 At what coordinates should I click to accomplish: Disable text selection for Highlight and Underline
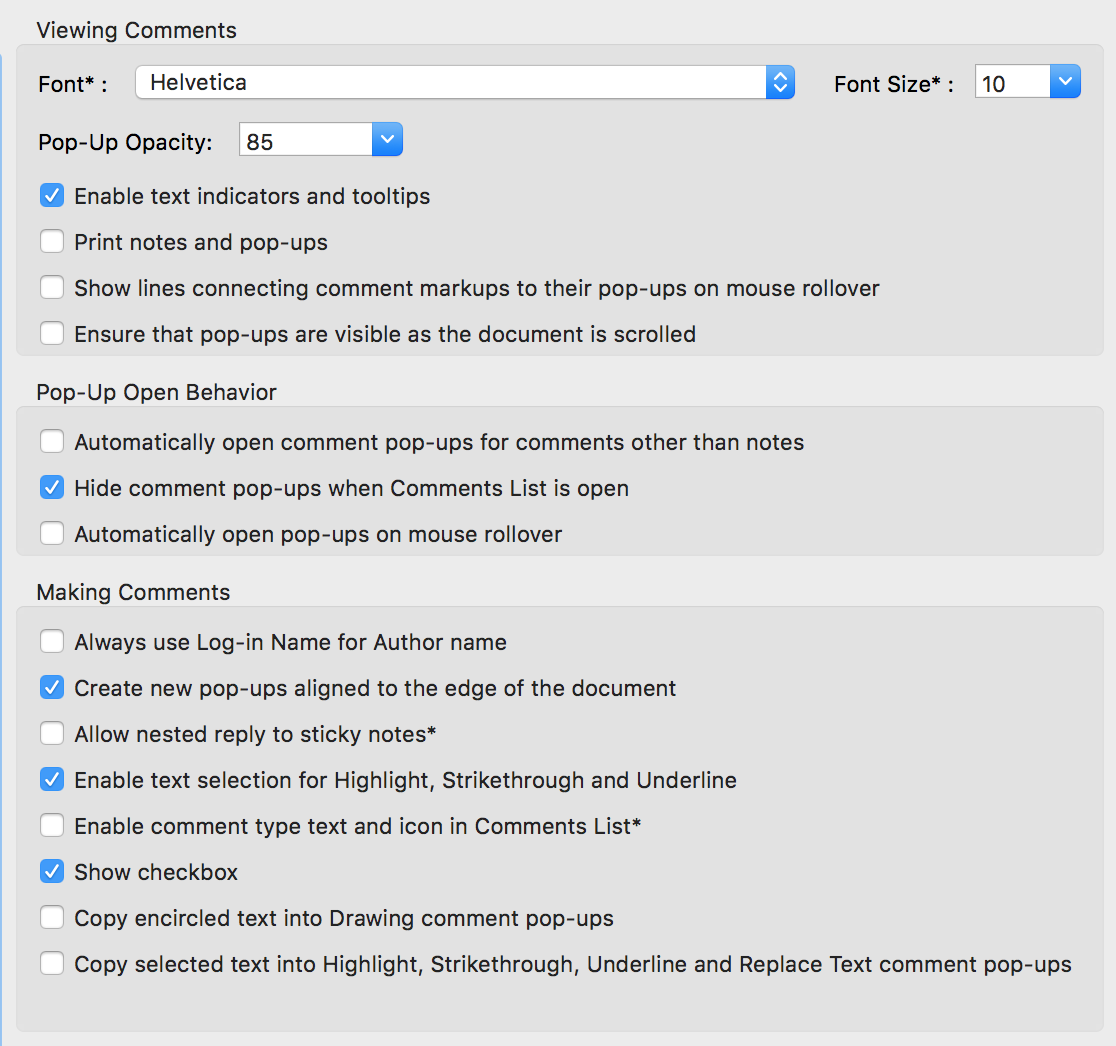(51, 779)
